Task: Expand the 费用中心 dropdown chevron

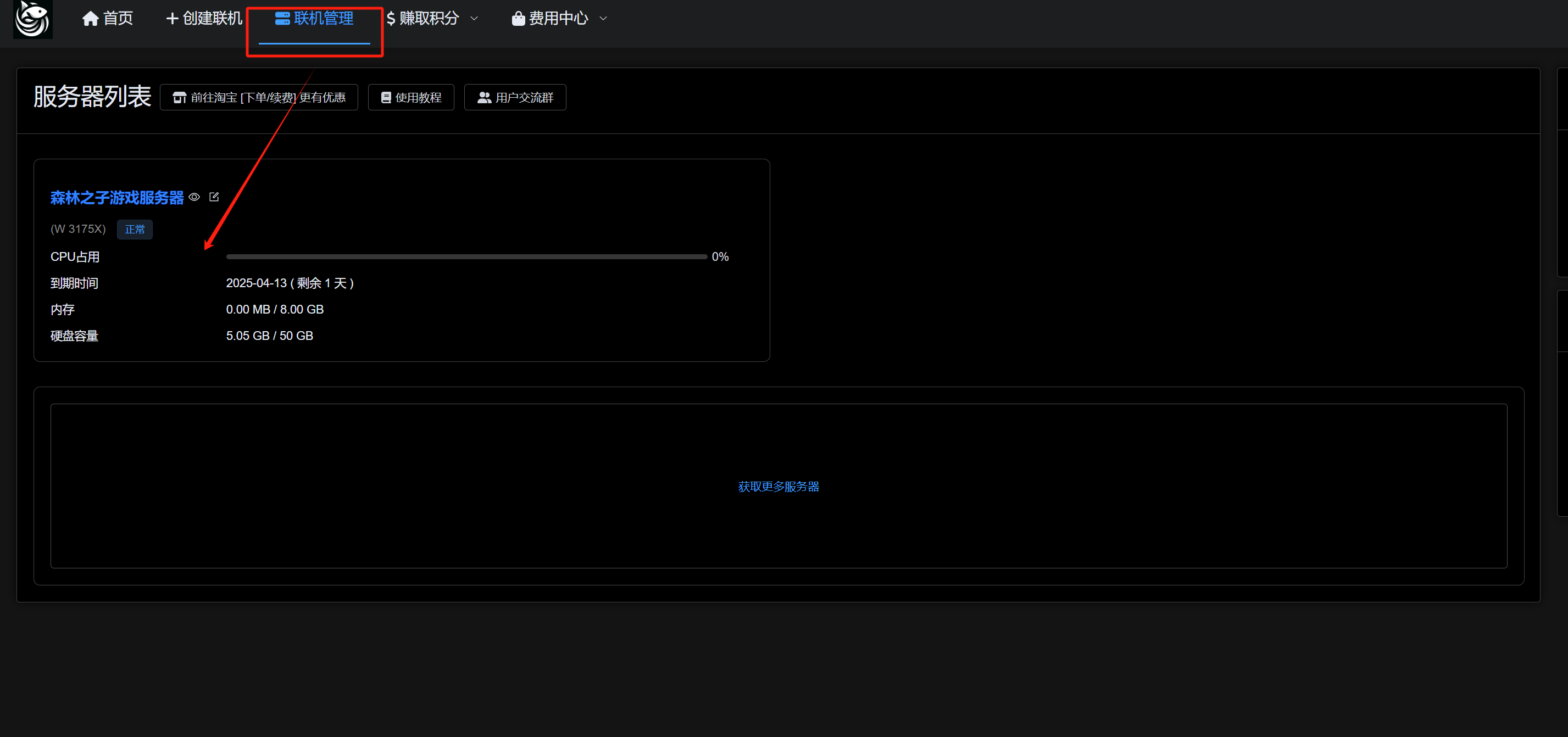Action: (x=603, y=19)
